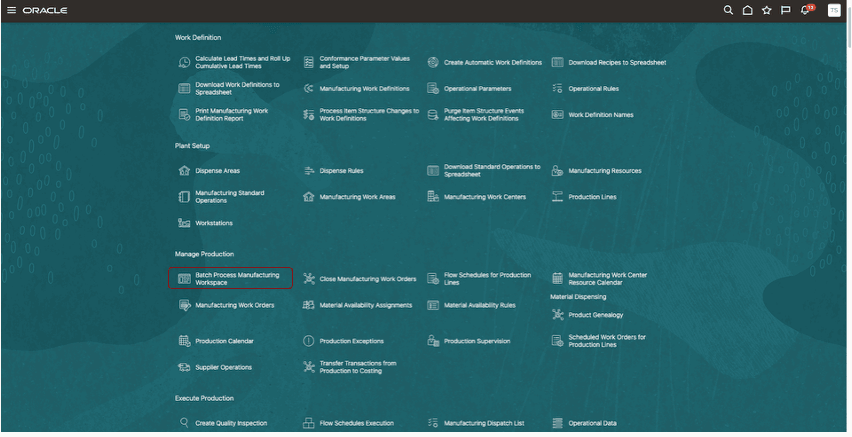Viewport: 852px width, 437px height.
Task: Open Manufacturing Standard Operations link
Action: coord(229,197)
